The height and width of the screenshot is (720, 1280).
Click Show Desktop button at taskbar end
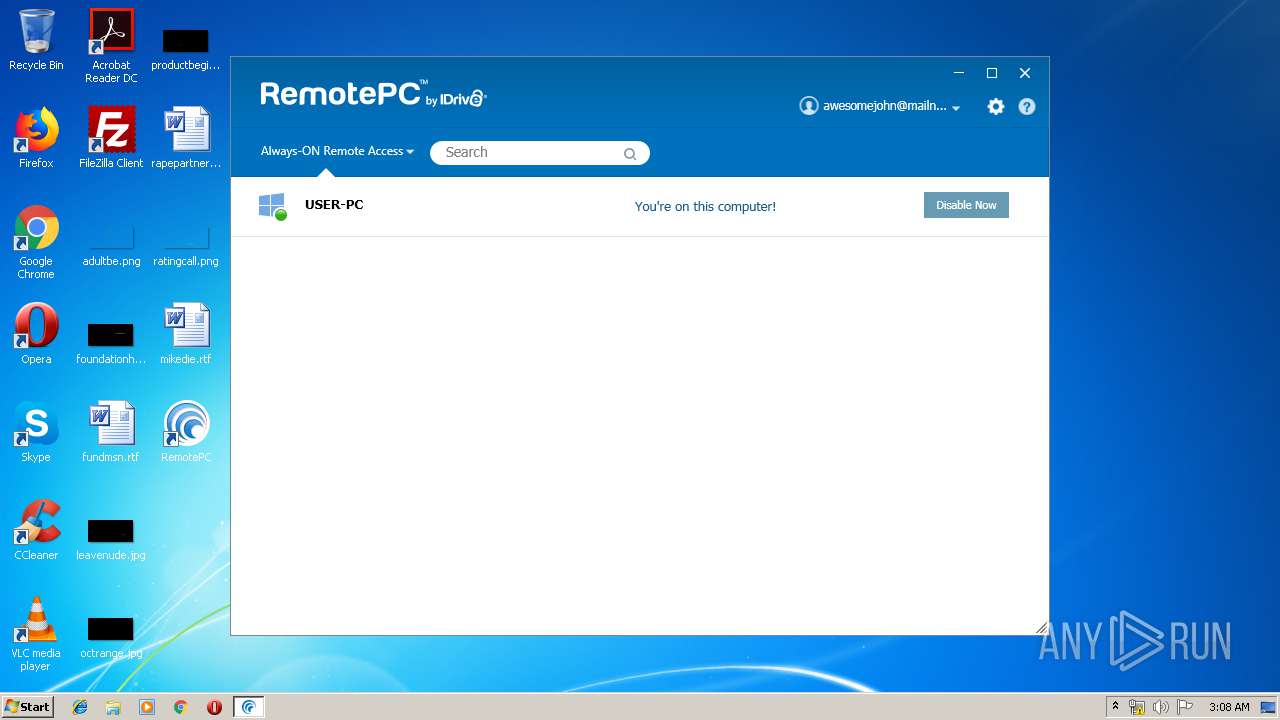1269,707
